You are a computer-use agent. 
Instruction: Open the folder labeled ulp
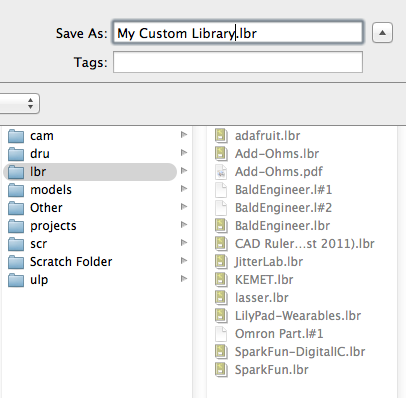click(x=39, y=280)
